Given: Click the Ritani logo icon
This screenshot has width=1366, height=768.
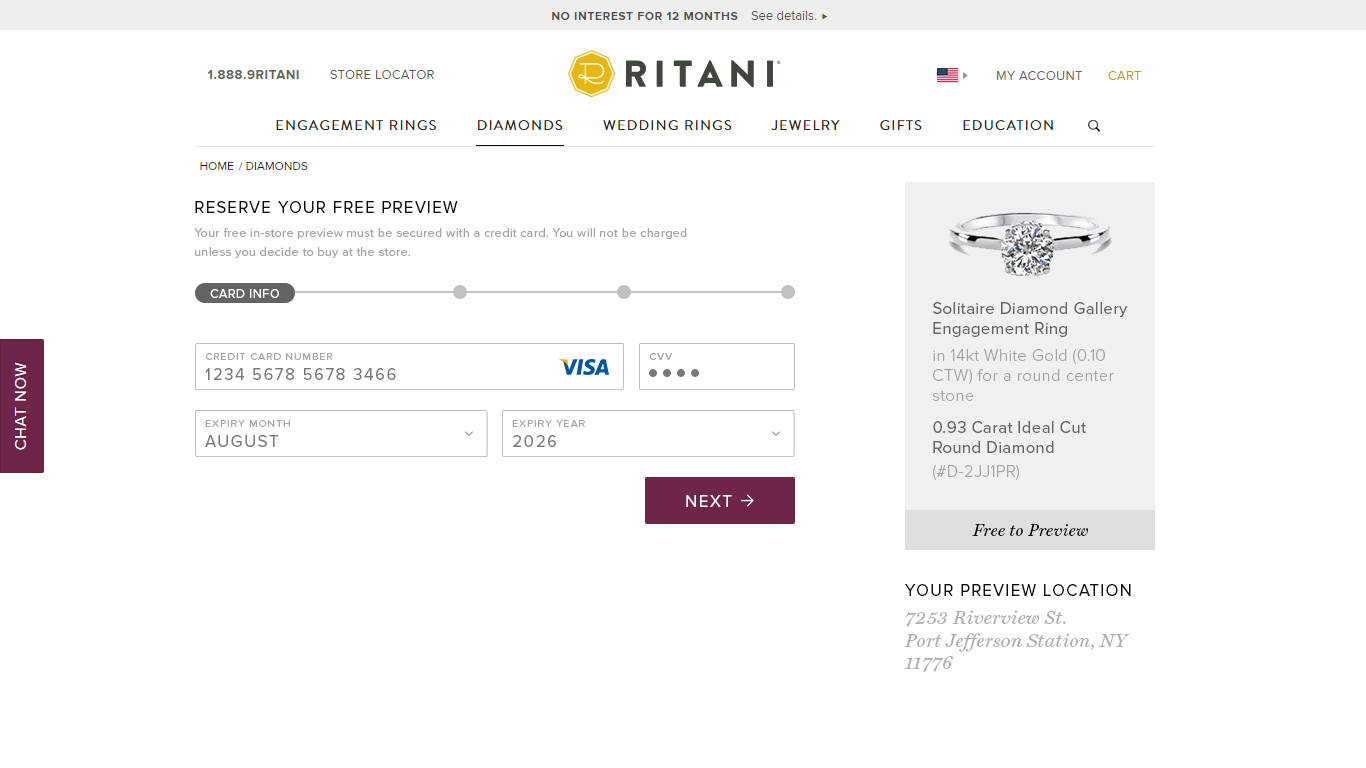Looking at the screenshot, I should pyautogui.click(x=590, y=74).
